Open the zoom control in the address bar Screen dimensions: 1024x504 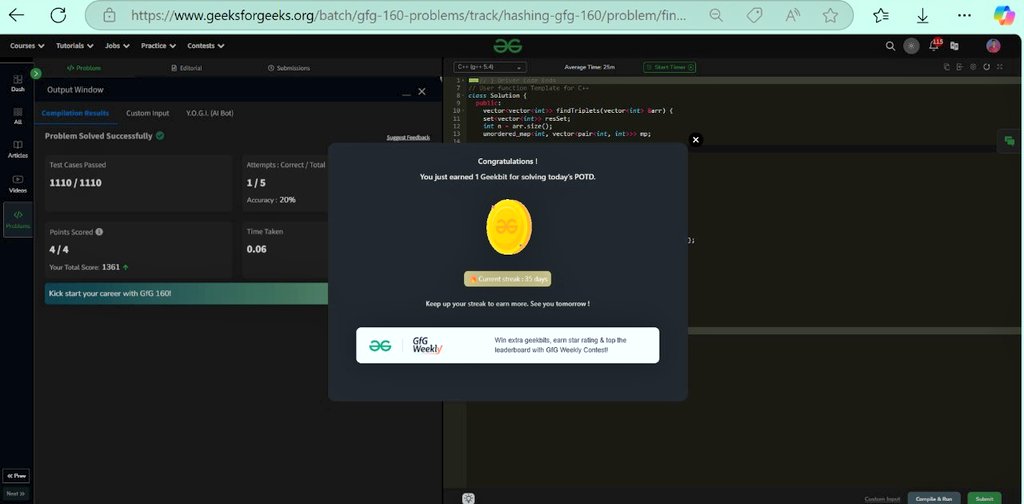point(716,15)
